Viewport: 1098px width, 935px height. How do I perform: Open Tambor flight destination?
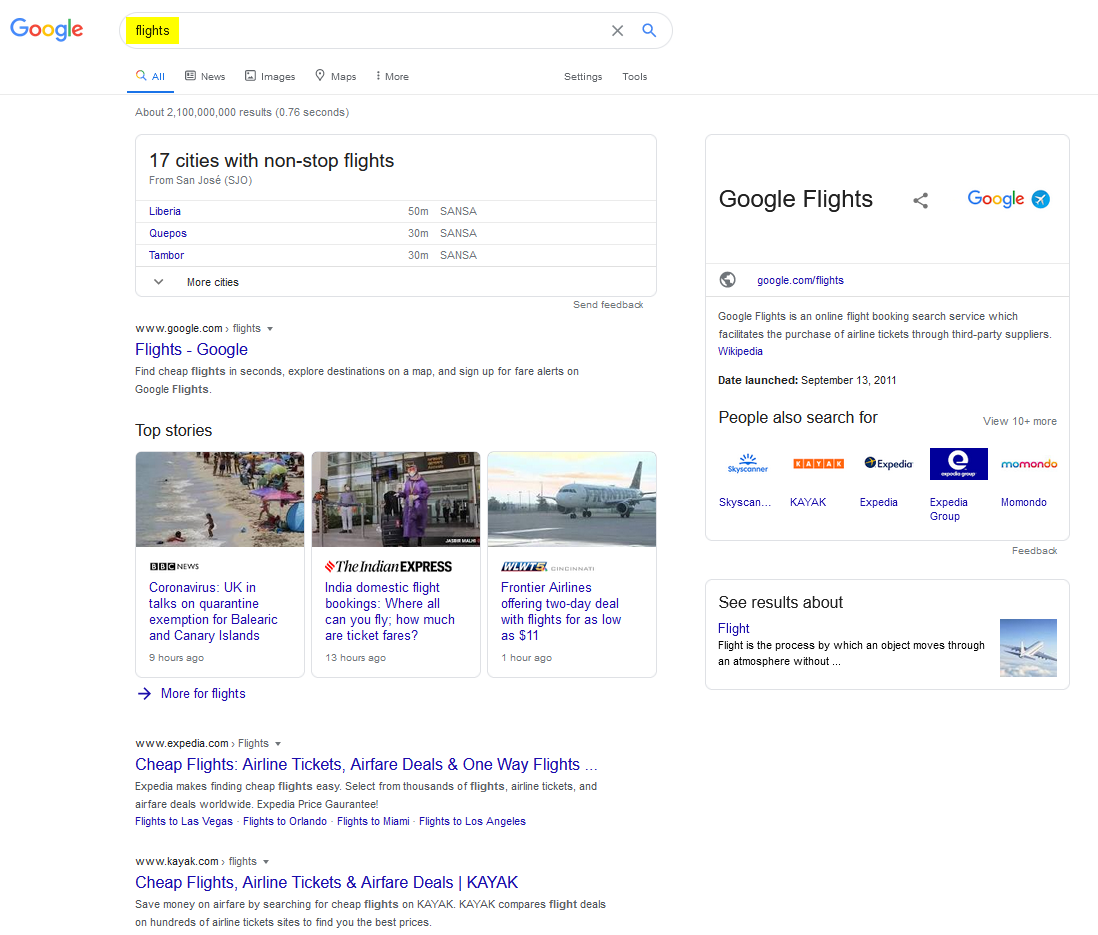pos(166,255)
